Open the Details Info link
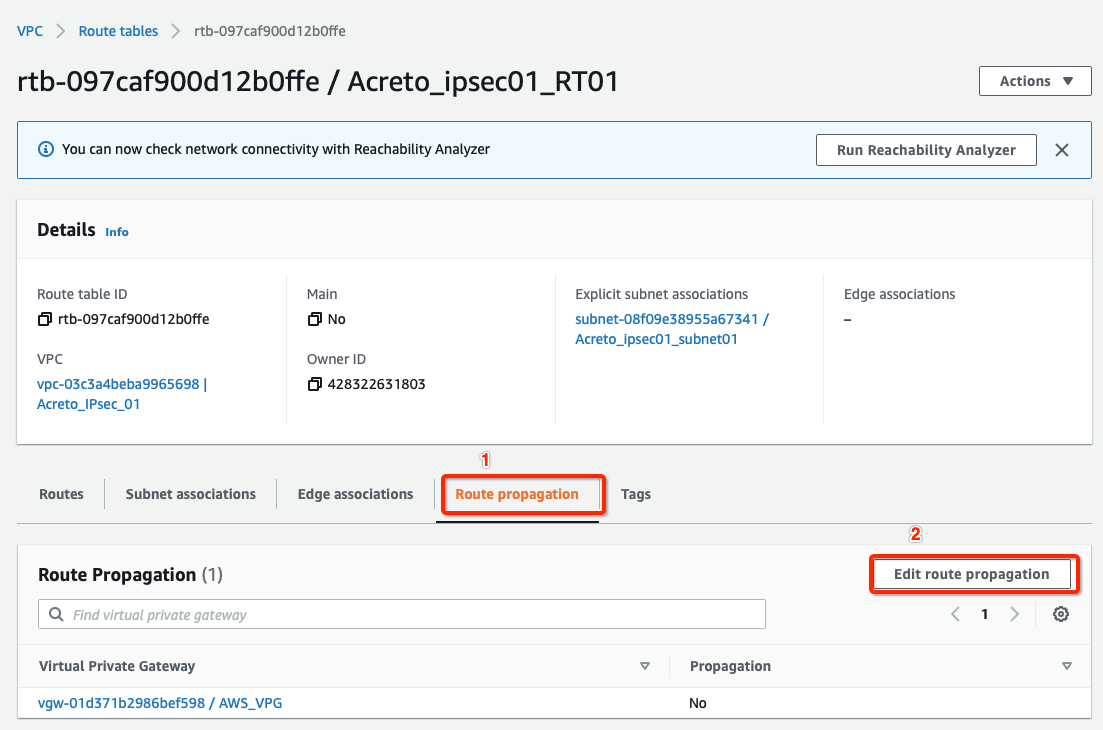This screenshot has width=1103, height=730. pyautogui.click(x=117, y=232)
